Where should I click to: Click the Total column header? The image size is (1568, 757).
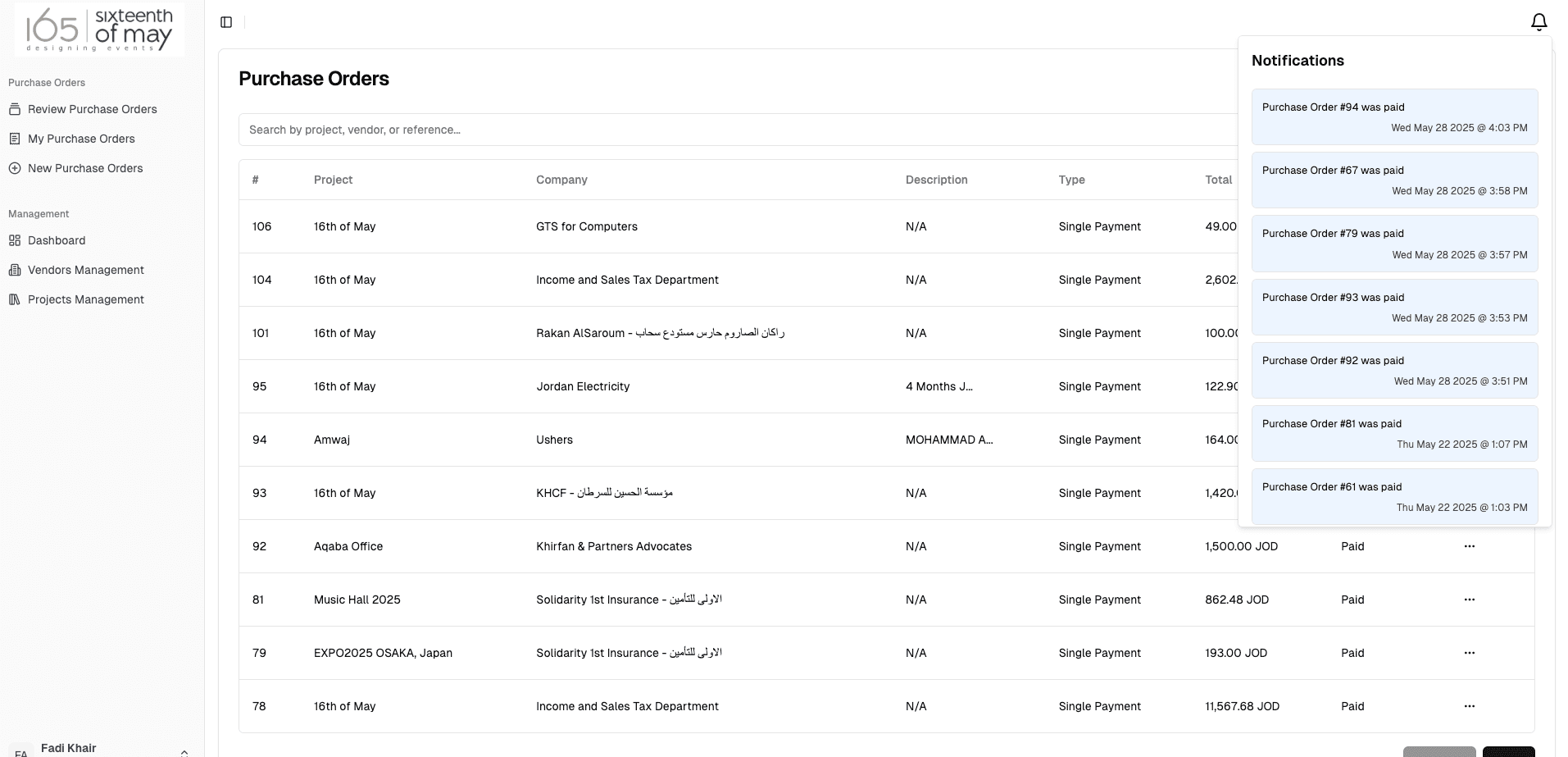[x=1218, y=180]
